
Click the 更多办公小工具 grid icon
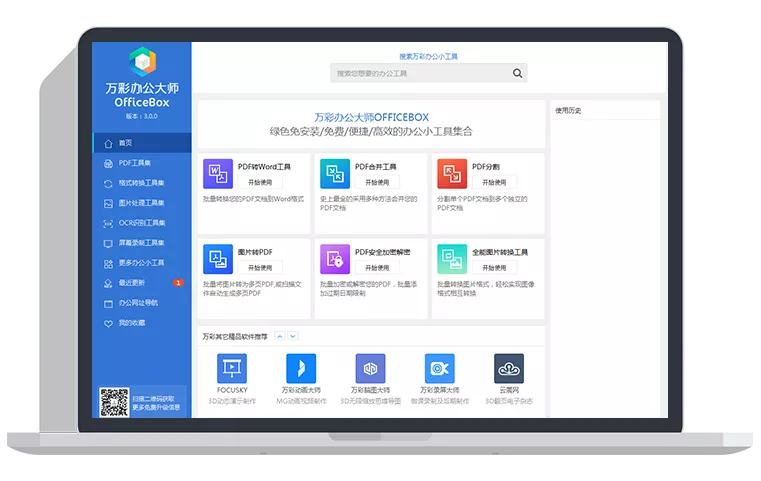108,264
